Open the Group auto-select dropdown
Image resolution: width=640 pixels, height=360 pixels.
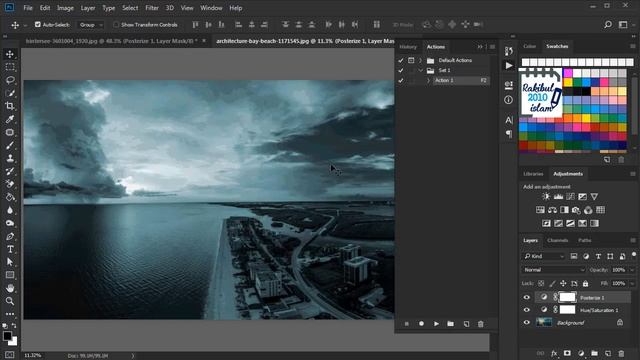(x=91, y=25)
